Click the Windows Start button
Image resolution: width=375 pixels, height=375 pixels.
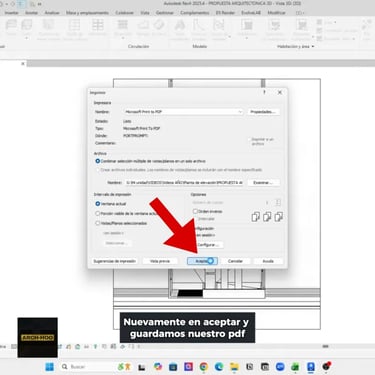point(50,367)
